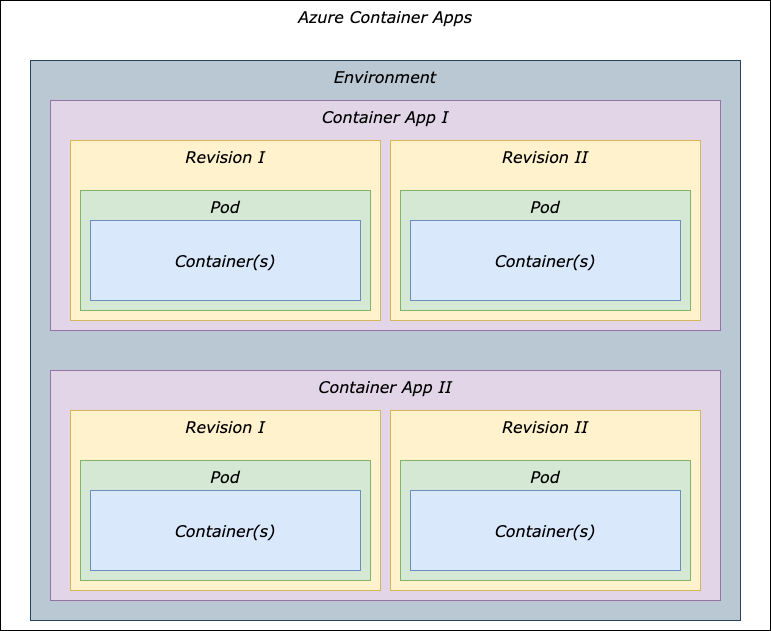The width and height of the screenshot is (771, 631).
Task: Click Pod label under Container App II Revision I
Action: tap(225, 478)
